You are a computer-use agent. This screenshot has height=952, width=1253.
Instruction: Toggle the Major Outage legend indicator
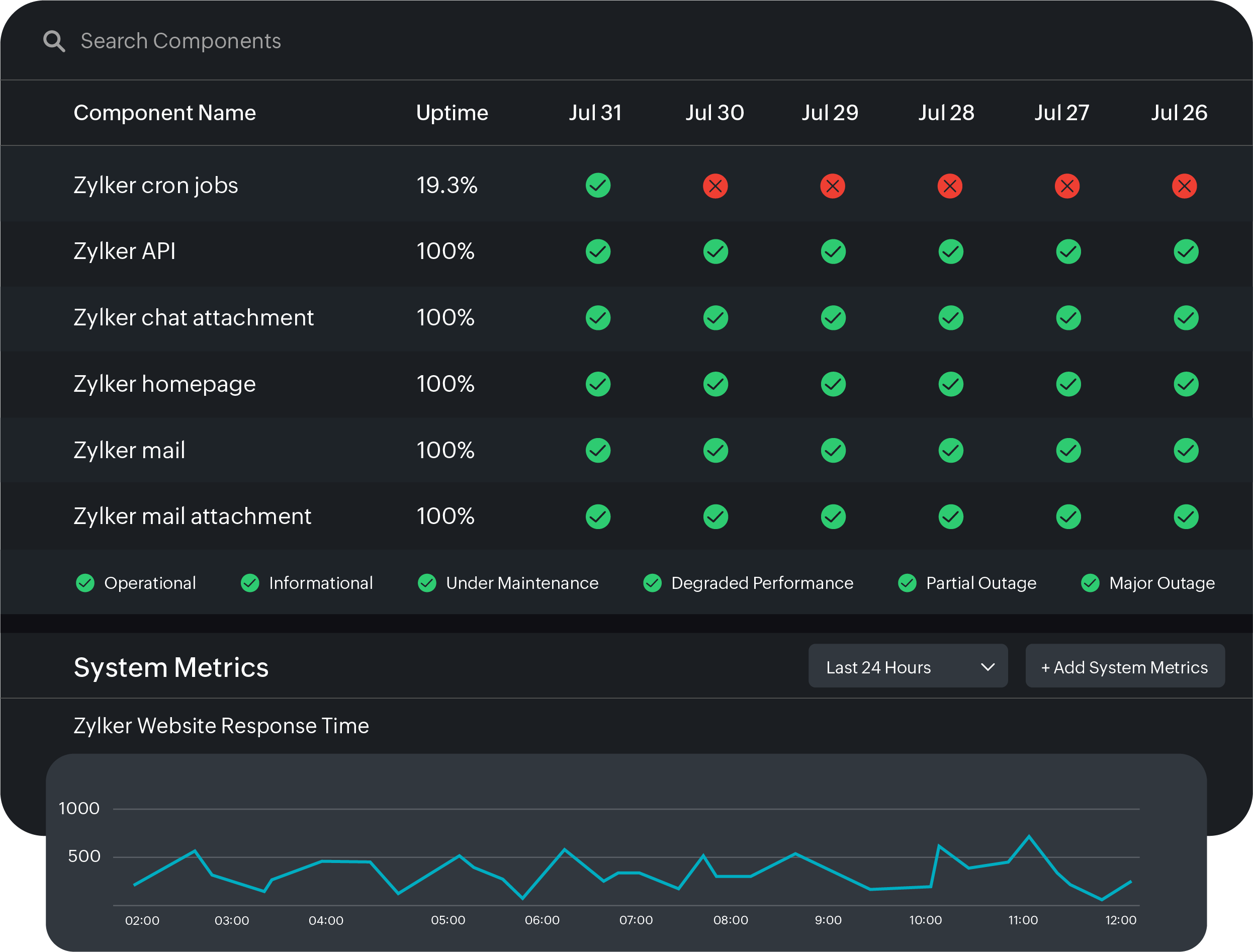(x=1089, y=582)
